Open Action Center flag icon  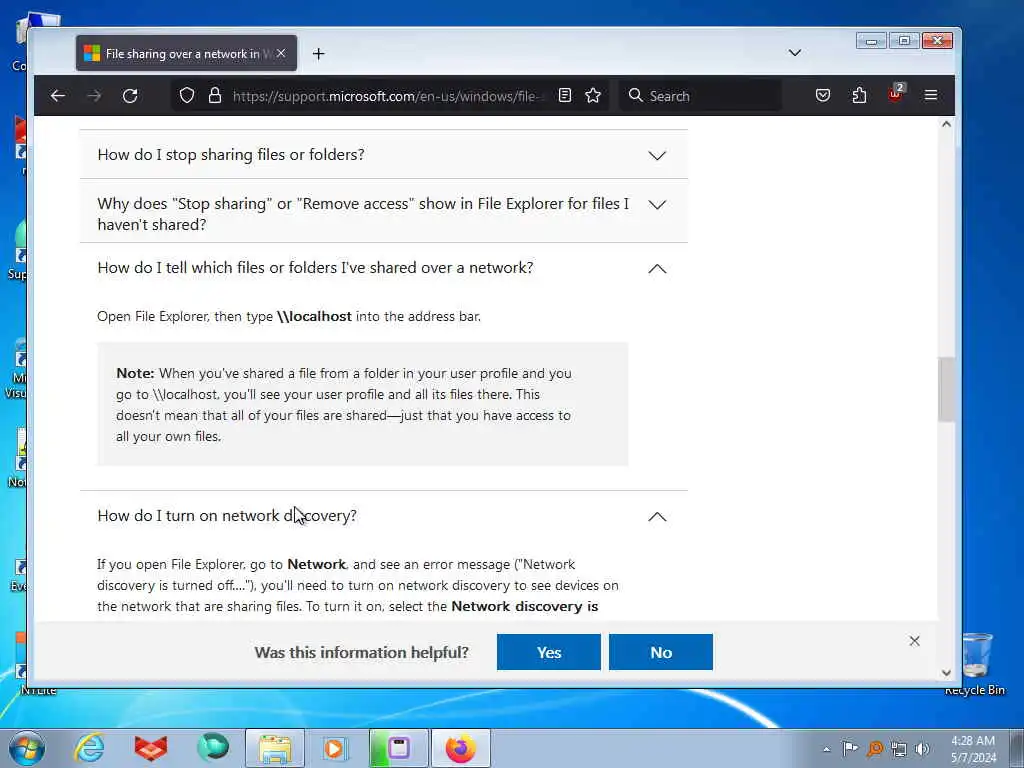pyautogui.click(x=850, y=748)
